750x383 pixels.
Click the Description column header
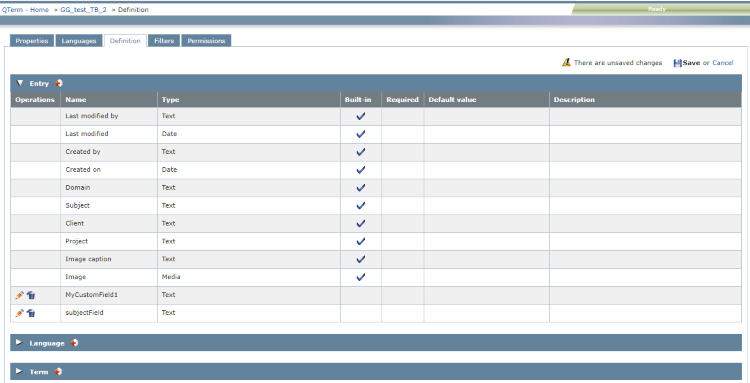pyautogui.click(x=645, y=99)
